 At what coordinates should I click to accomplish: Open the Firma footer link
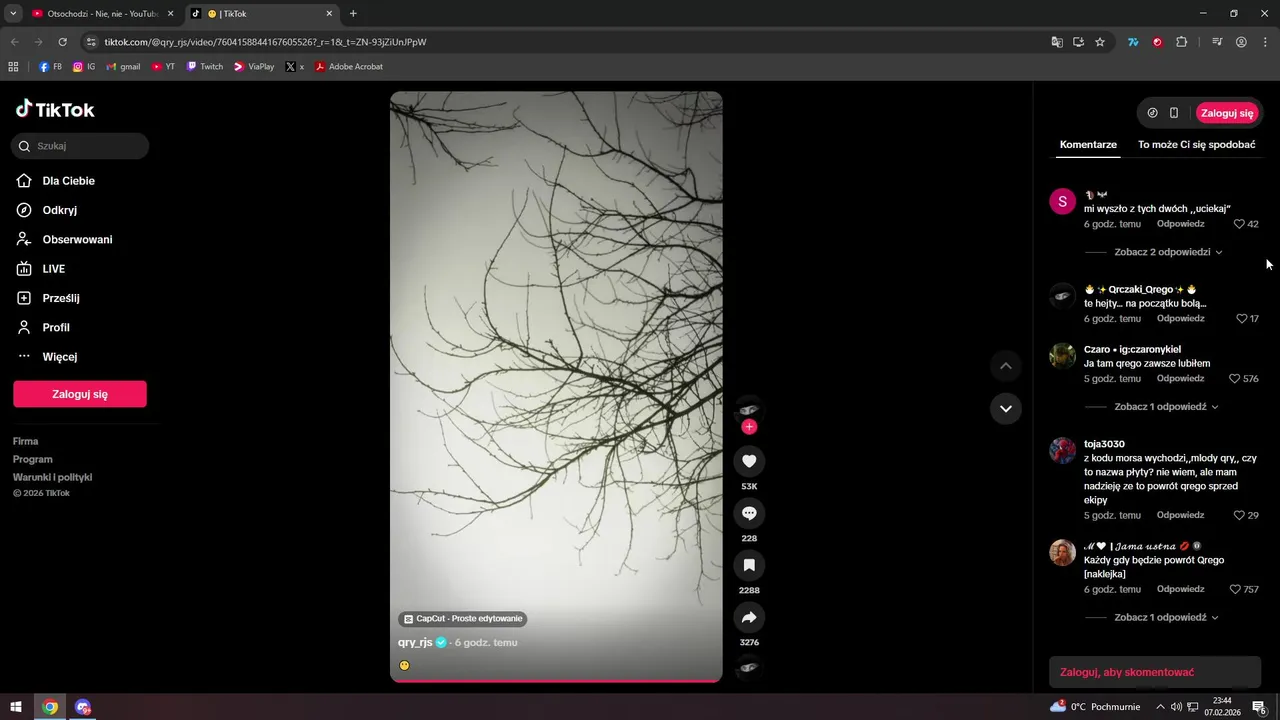[26, 441]
